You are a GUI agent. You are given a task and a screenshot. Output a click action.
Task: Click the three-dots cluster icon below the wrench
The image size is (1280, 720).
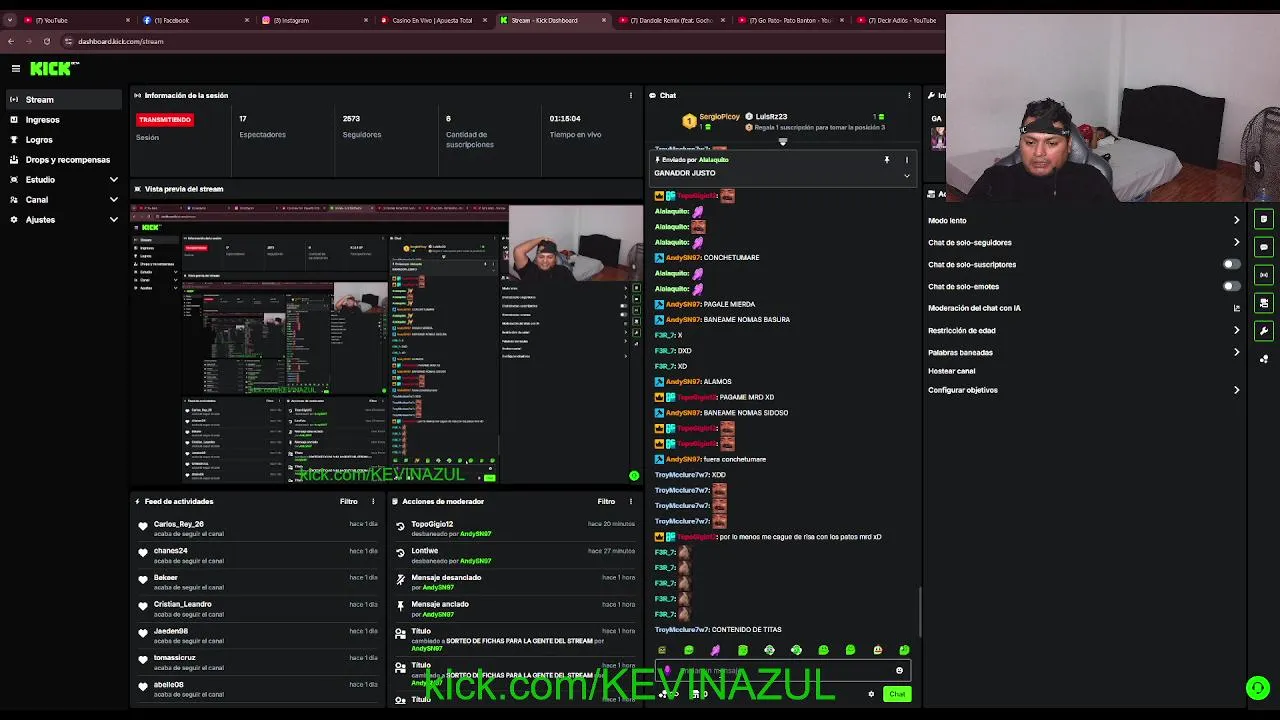click(1264, 359)
